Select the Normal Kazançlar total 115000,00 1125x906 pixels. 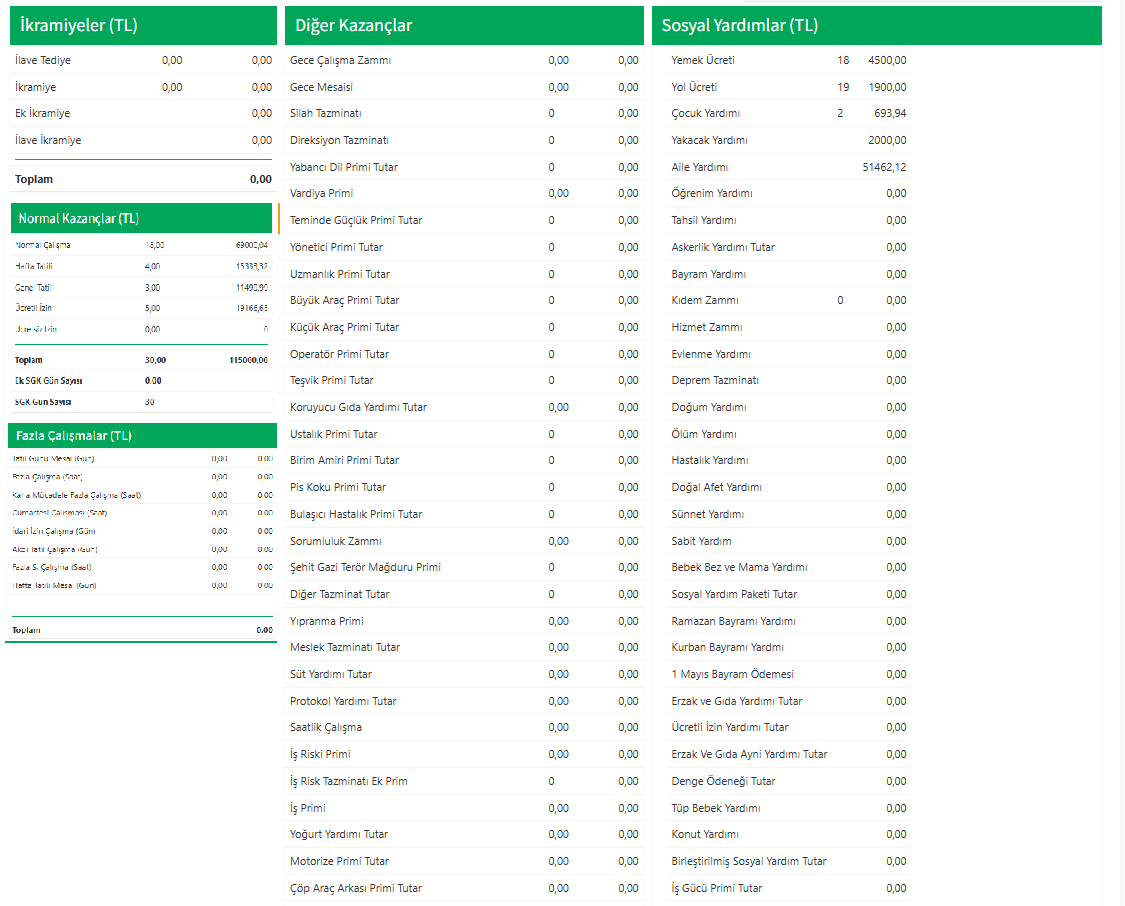coord(248,360)
